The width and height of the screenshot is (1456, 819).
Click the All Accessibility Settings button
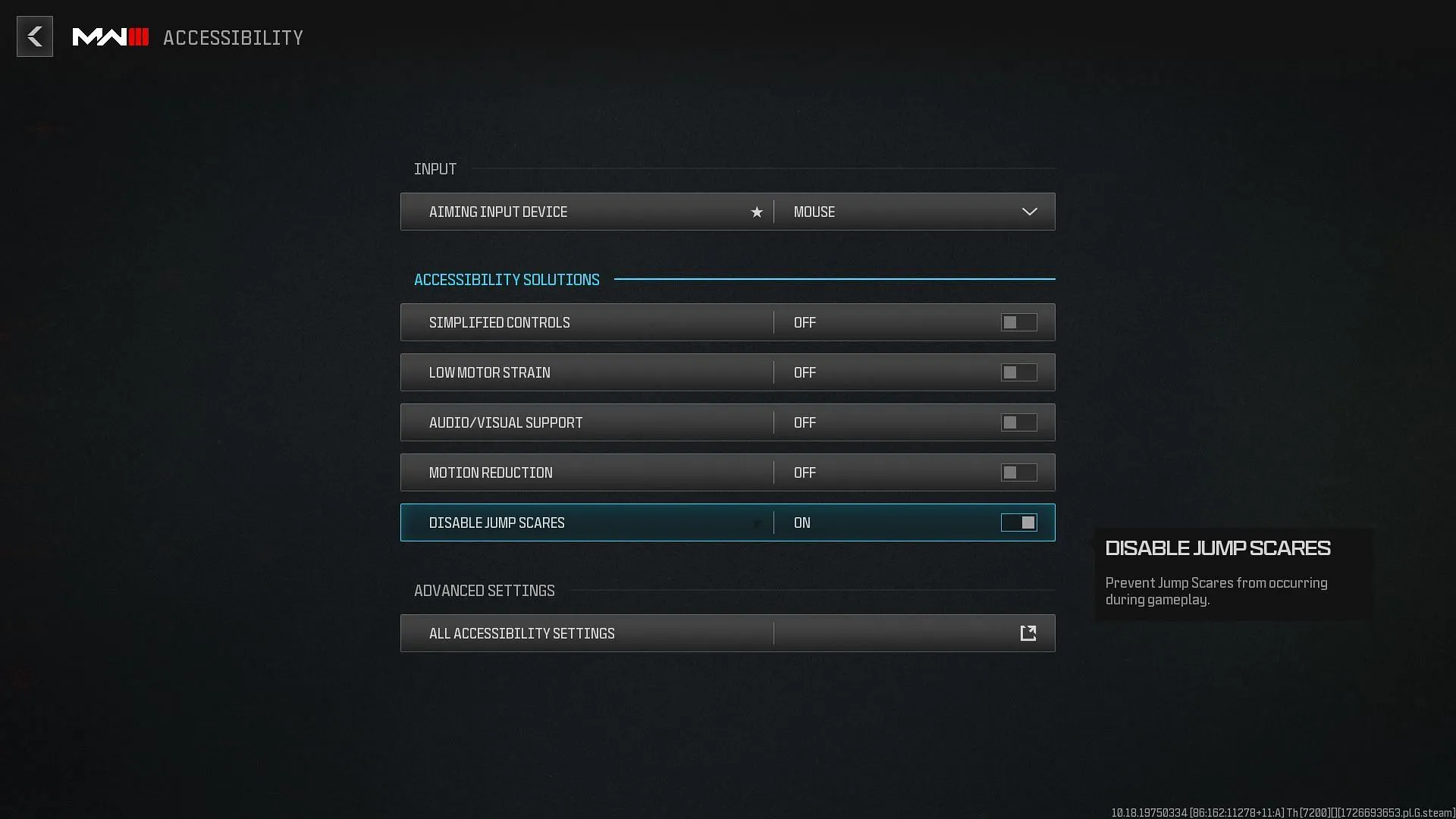pos(728,633)
